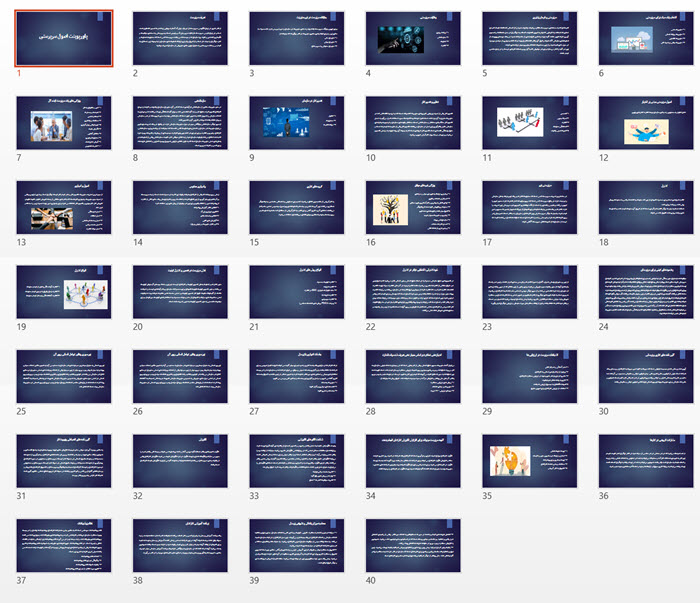
Task: Choose slide 13 thumbnail with office photo
Action: [x=64, y=207]
